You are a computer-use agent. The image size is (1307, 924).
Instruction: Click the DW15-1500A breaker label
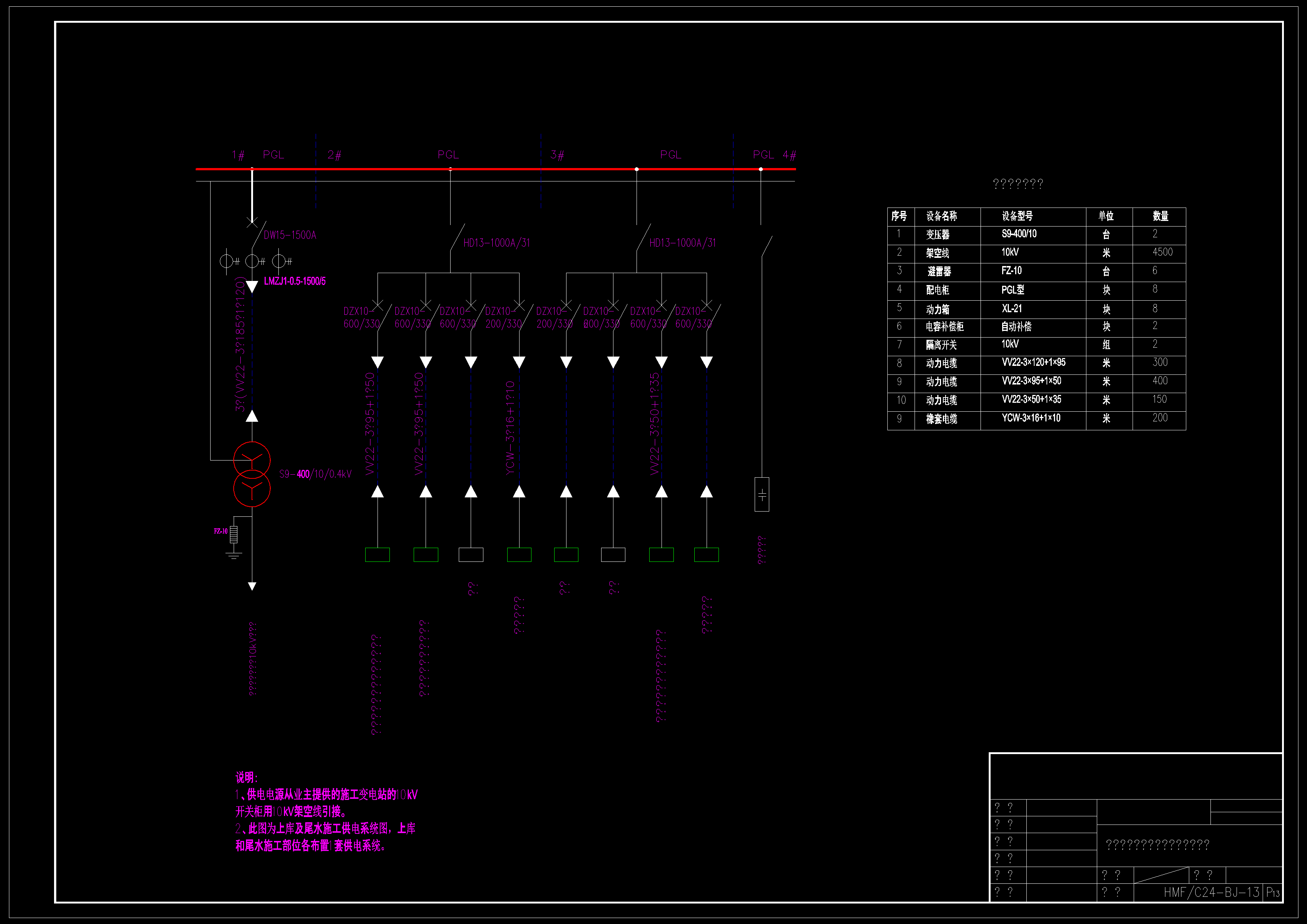pos(290,235)
